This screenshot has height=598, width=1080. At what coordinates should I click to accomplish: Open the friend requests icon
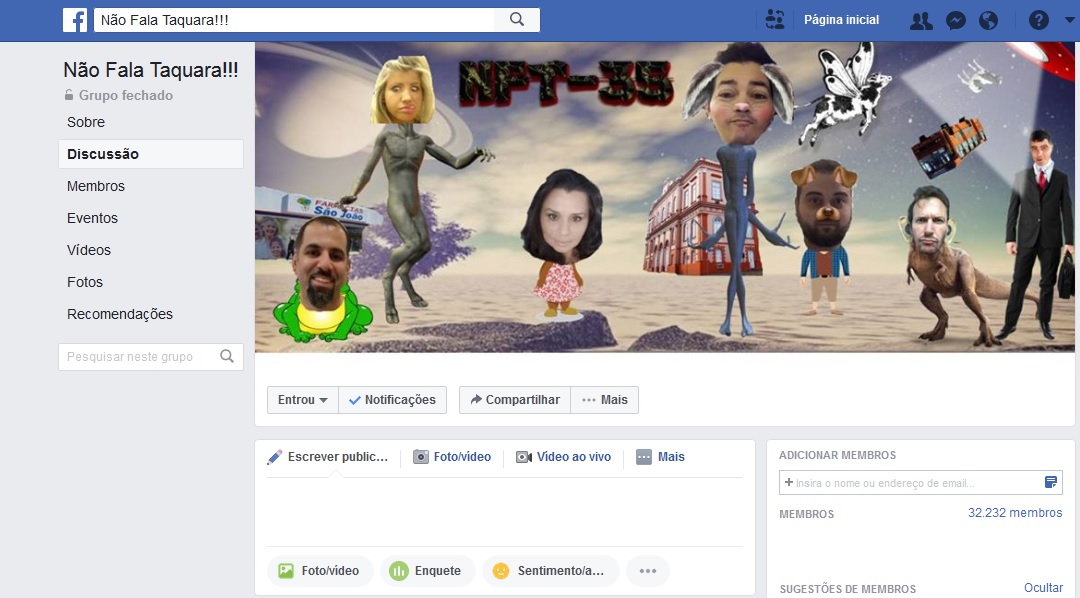coord(920,19)
